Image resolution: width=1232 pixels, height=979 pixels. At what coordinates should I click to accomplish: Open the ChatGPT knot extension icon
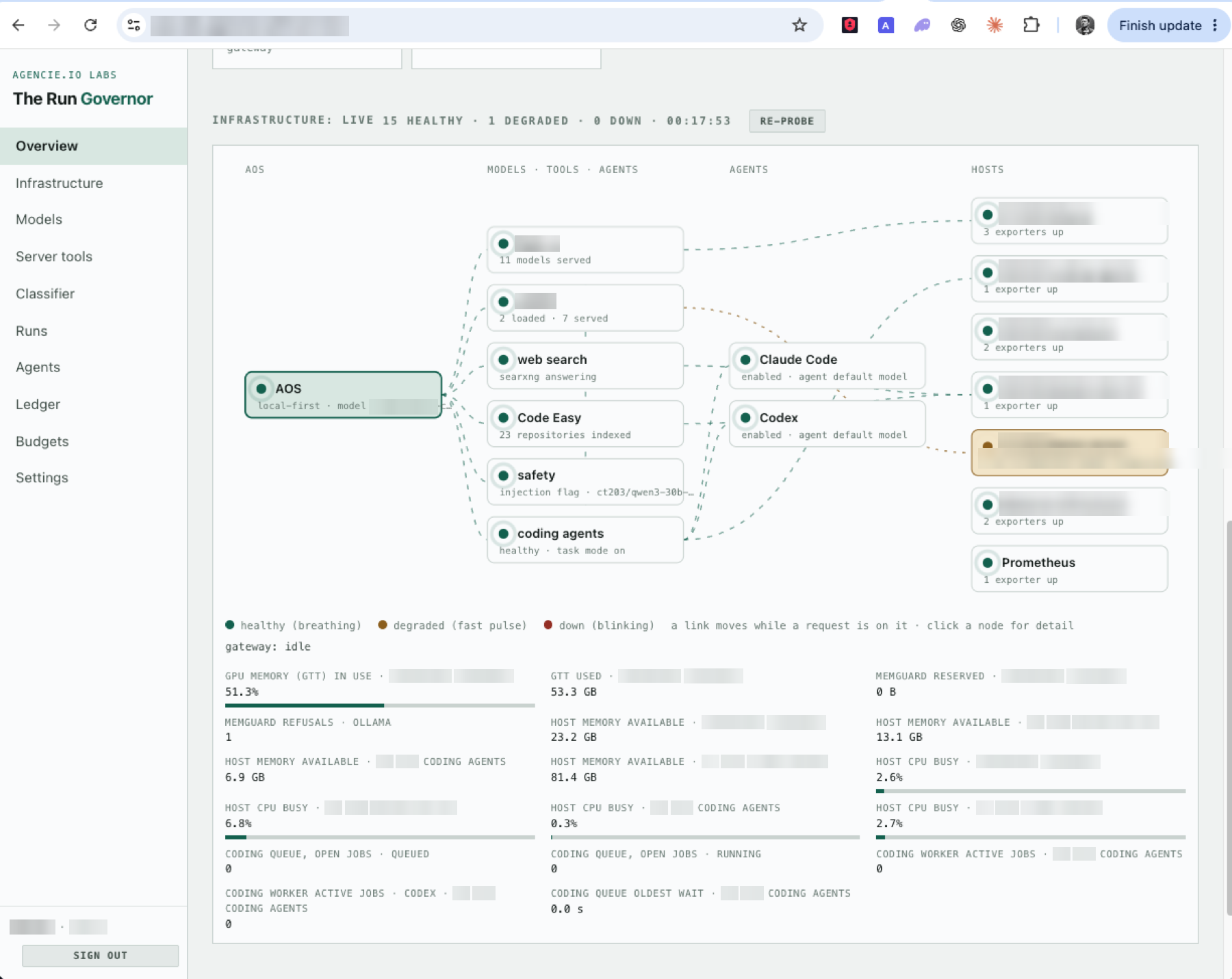pyautogui.click(x=958, y=25)
